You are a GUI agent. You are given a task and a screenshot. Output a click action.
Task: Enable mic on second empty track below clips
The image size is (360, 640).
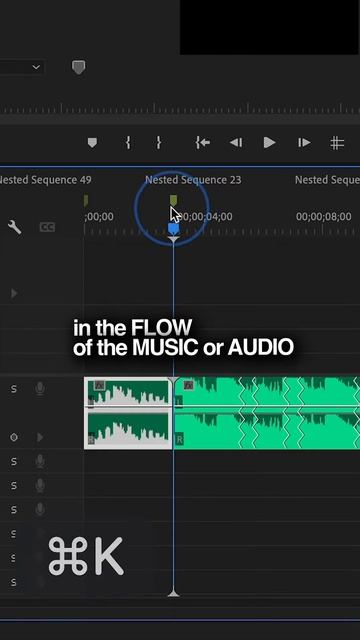[40, 486]
